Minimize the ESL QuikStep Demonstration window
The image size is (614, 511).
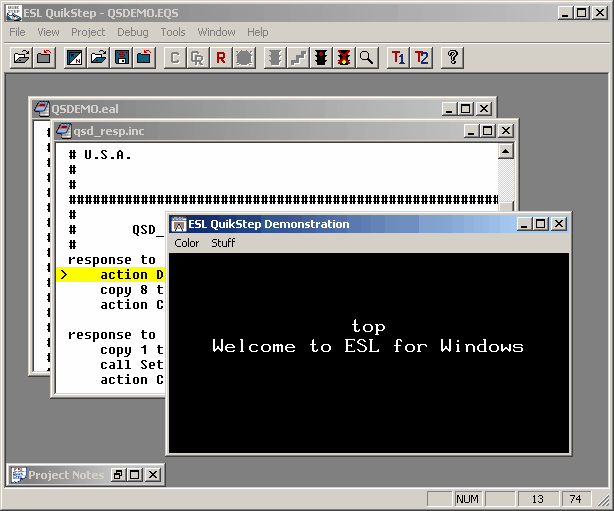point(524,224)
